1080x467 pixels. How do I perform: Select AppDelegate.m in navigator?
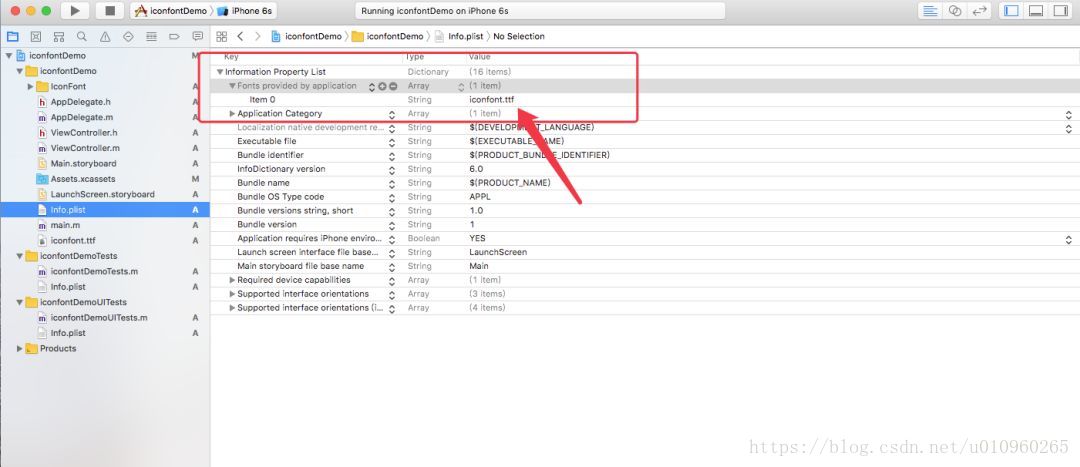point(81,117)
